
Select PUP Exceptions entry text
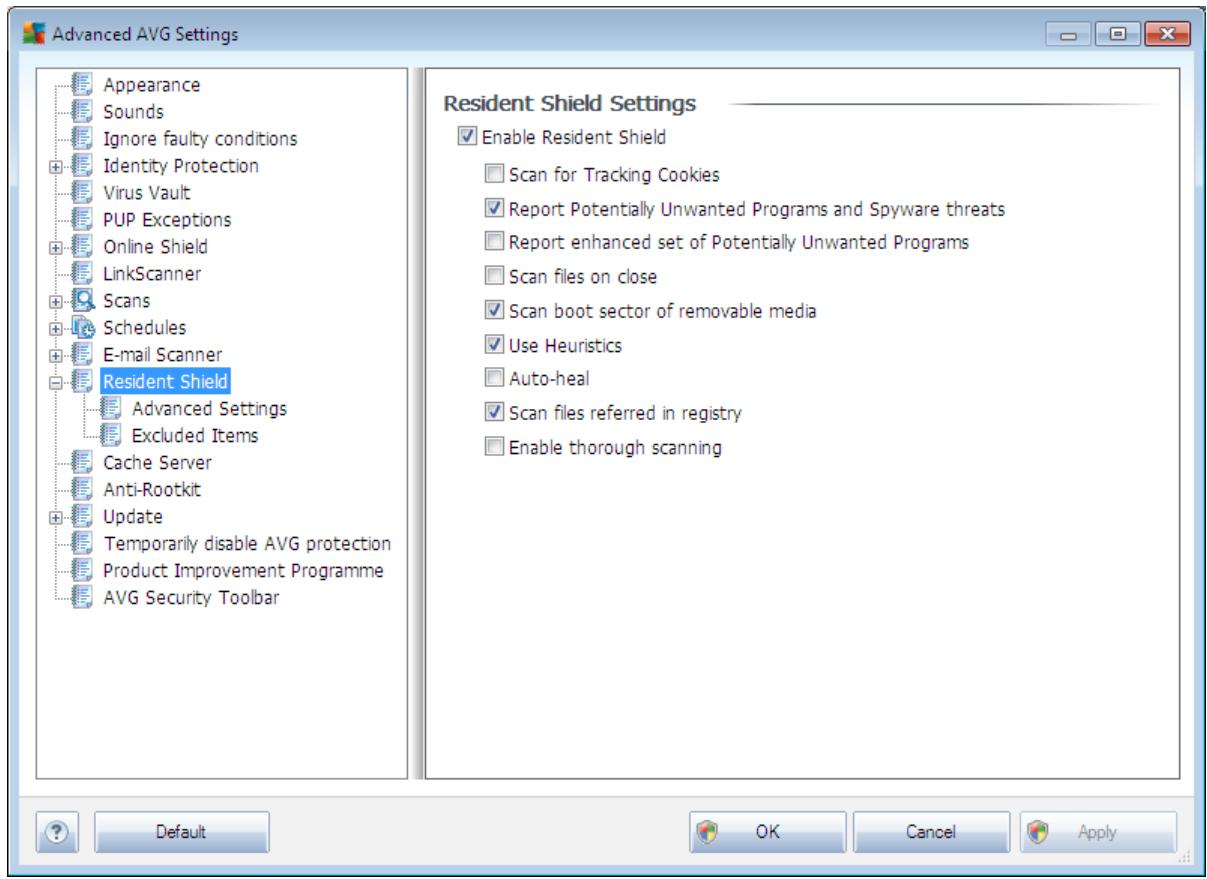167,220
